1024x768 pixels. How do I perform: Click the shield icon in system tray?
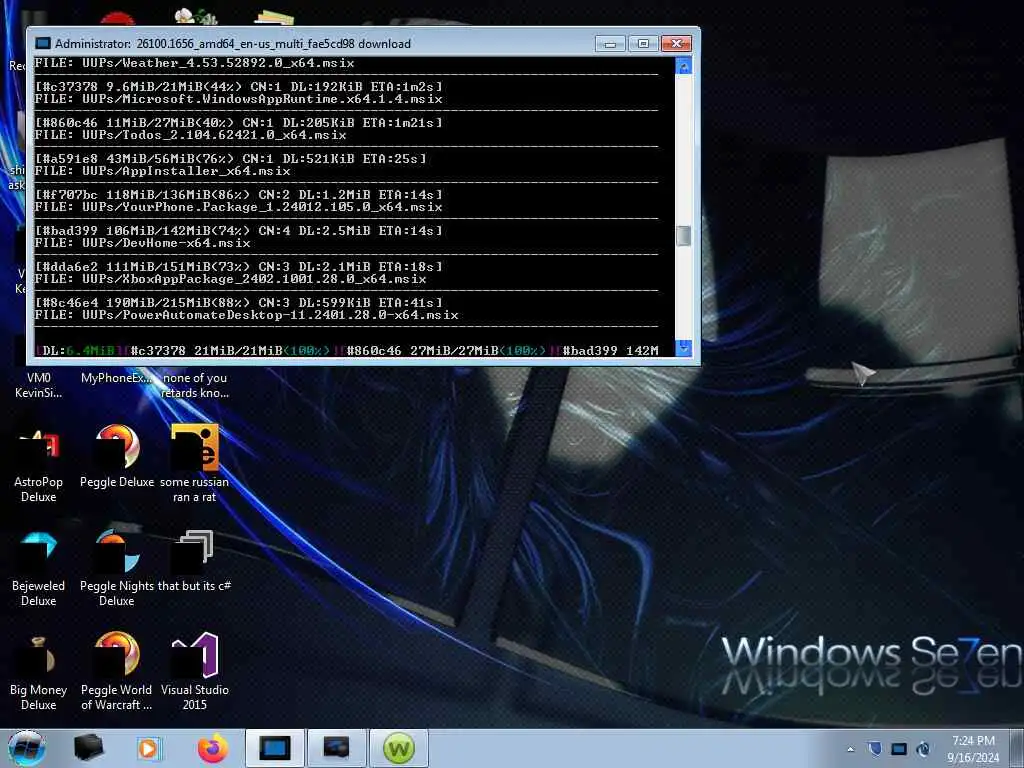point(875,748)
